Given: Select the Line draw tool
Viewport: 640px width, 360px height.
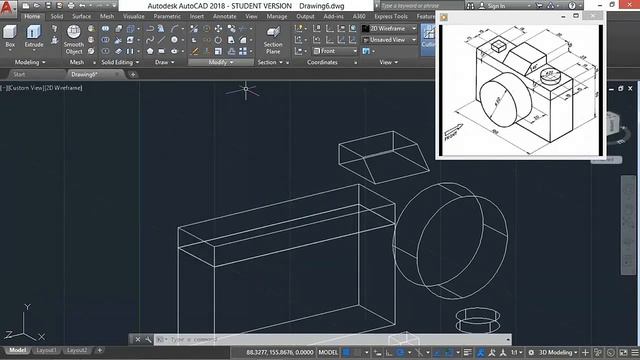Looking at the screenshot, I should (x=161, y=40).
